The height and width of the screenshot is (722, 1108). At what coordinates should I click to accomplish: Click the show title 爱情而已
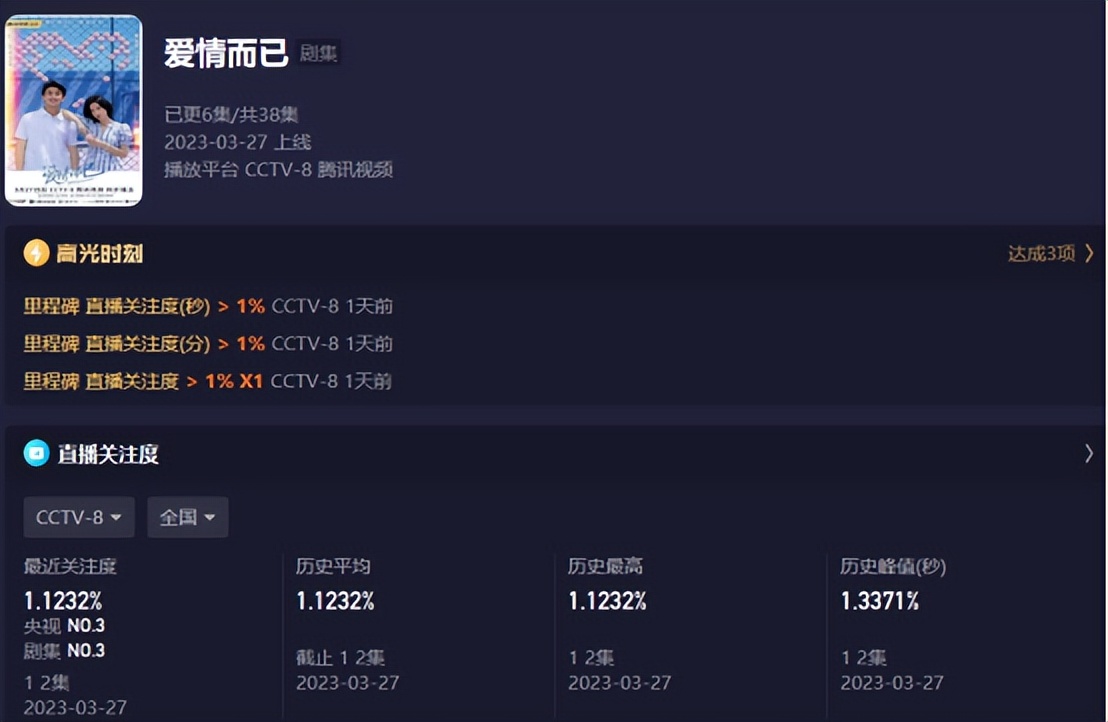[x=228, y=52]
